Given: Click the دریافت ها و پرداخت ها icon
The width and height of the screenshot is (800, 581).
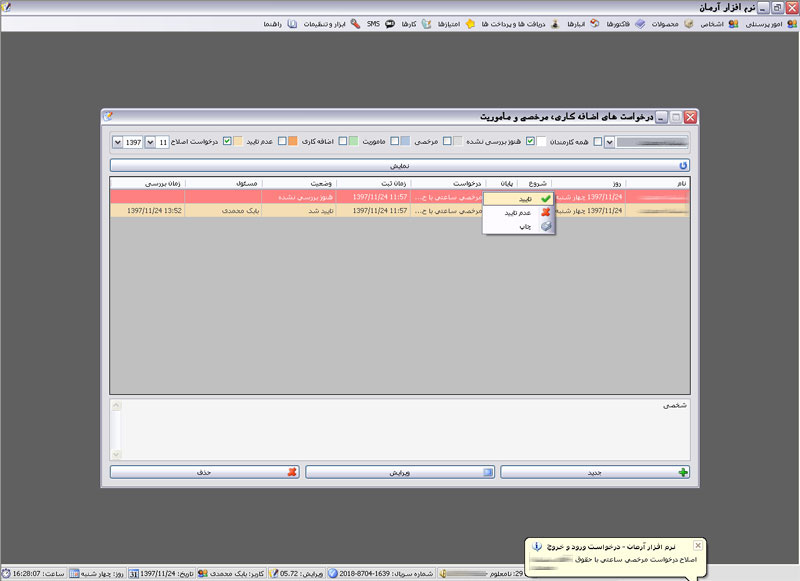Looking at the screenshot, I should tap(555, 24).
